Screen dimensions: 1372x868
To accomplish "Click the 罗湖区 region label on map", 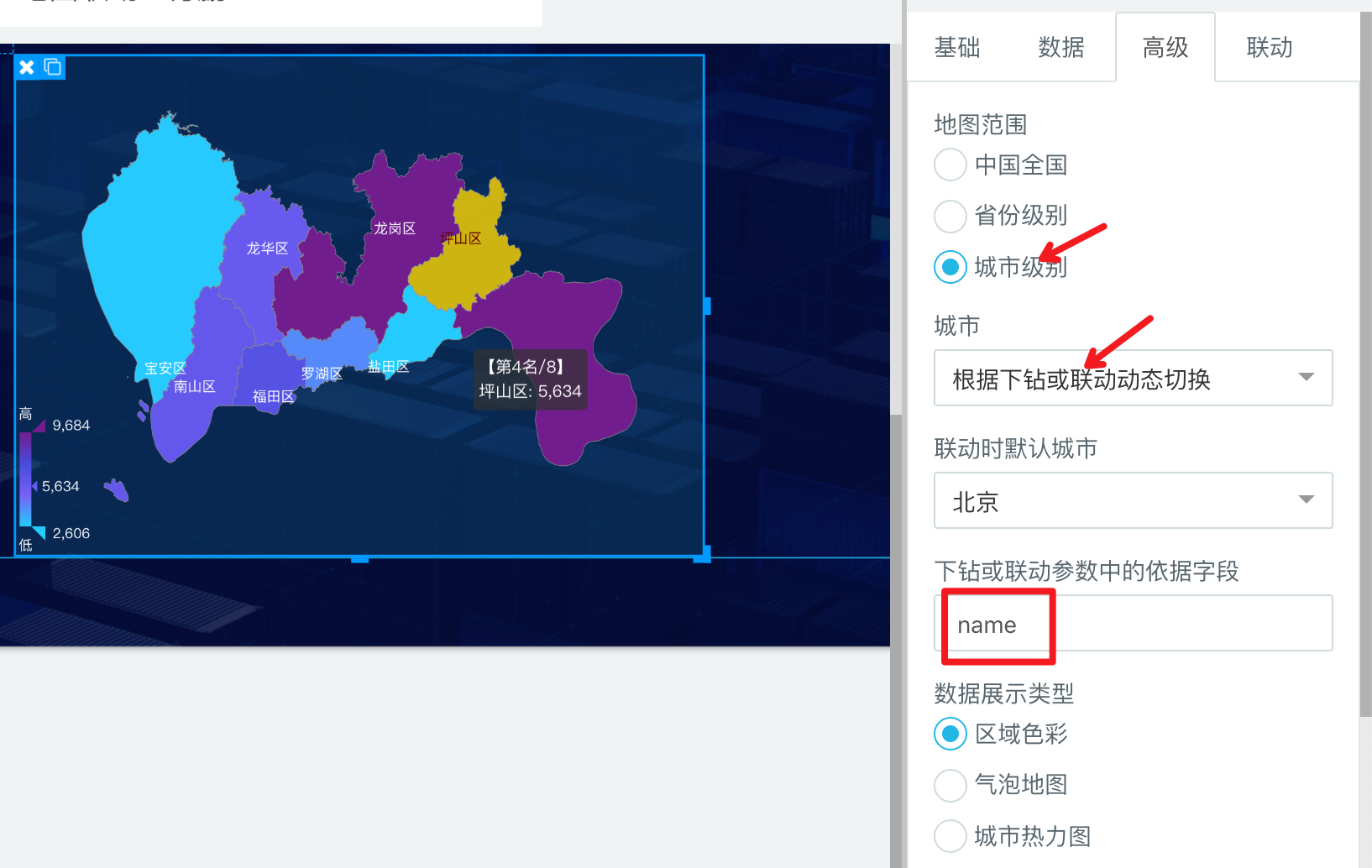I will click(x=322, y=374).
